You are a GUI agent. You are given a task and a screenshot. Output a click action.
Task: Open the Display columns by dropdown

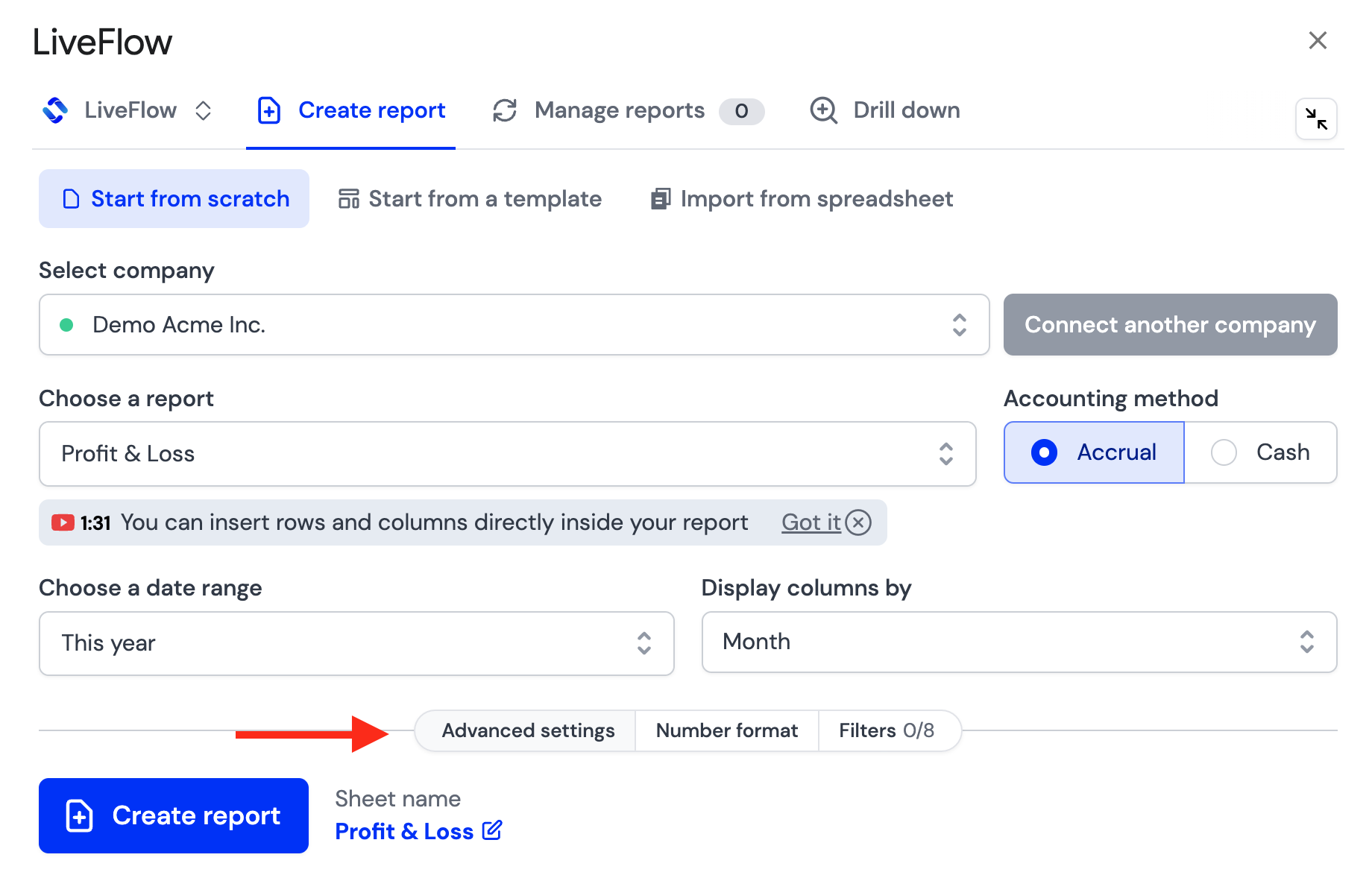click(x=1019, y=642)
